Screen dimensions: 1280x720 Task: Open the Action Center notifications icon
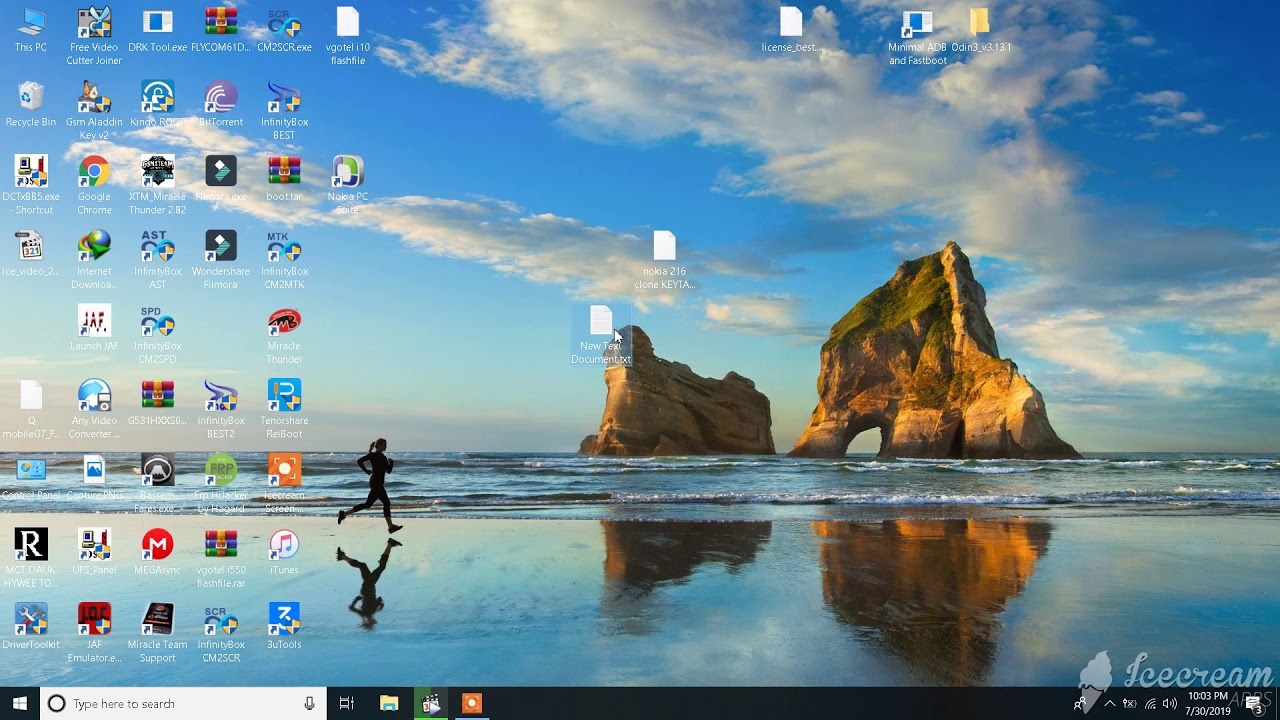1256,704
